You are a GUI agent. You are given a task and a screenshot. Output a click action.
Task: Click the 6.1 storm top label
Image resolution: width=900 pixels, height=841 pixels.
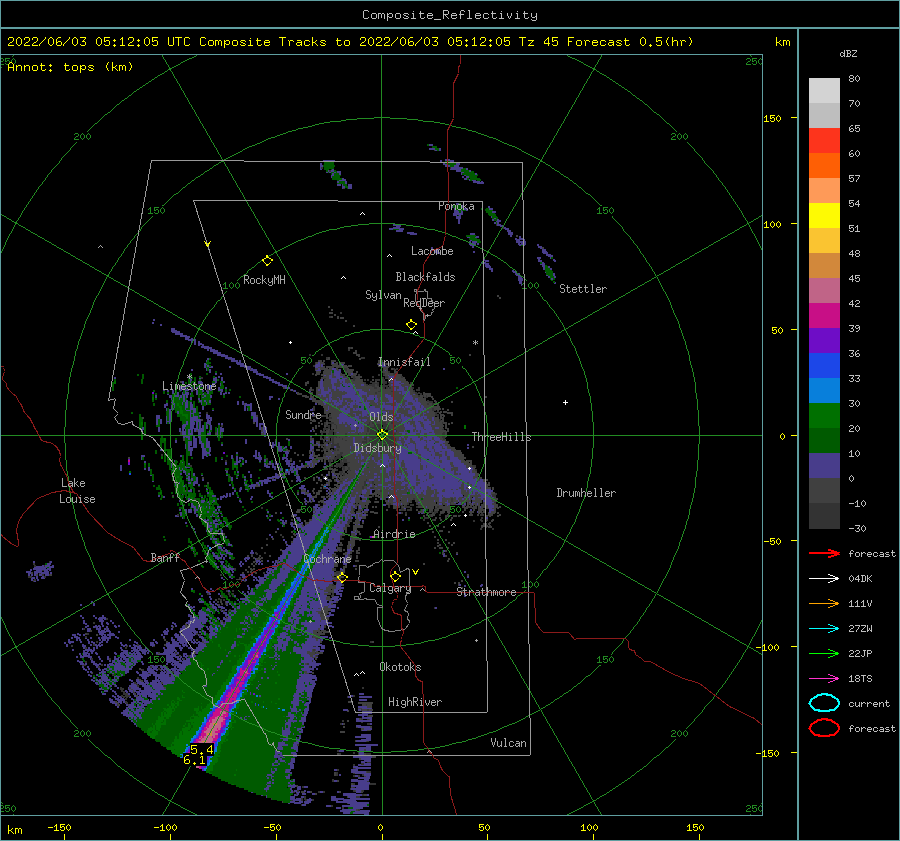pos(194,759)
